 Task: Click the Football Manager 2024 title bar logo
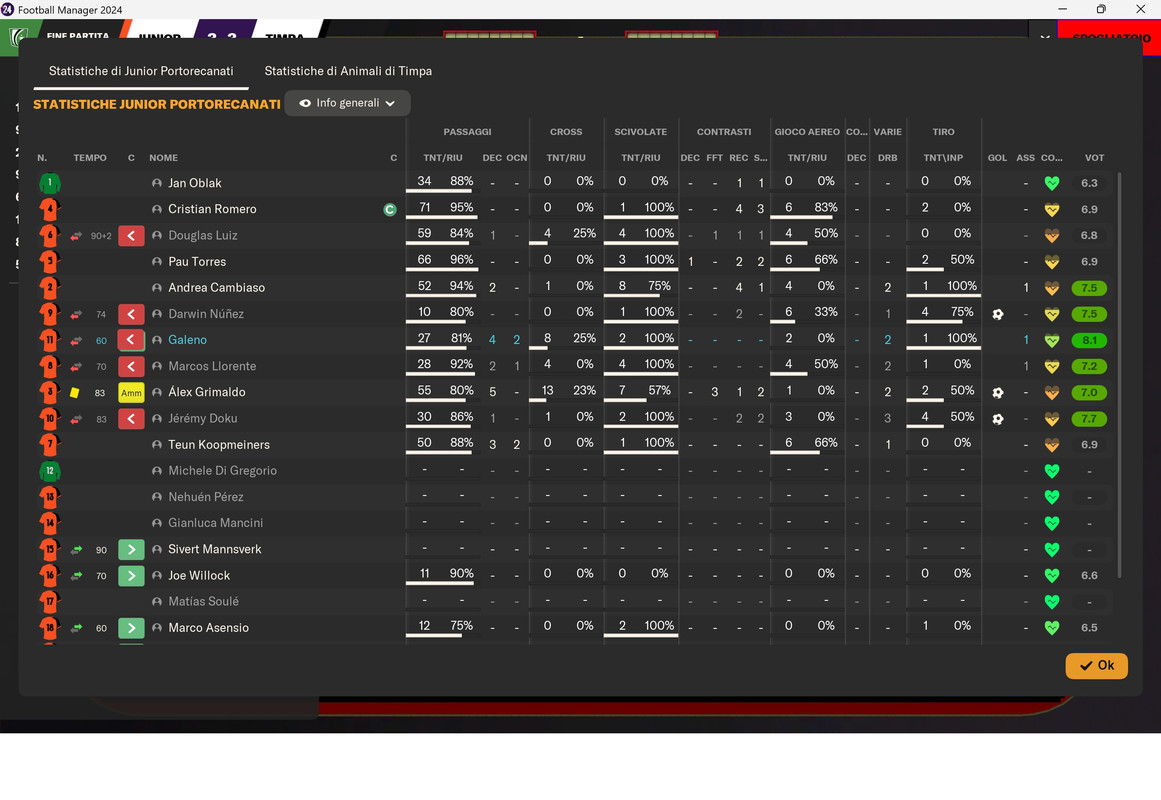[x=7, y=9]
